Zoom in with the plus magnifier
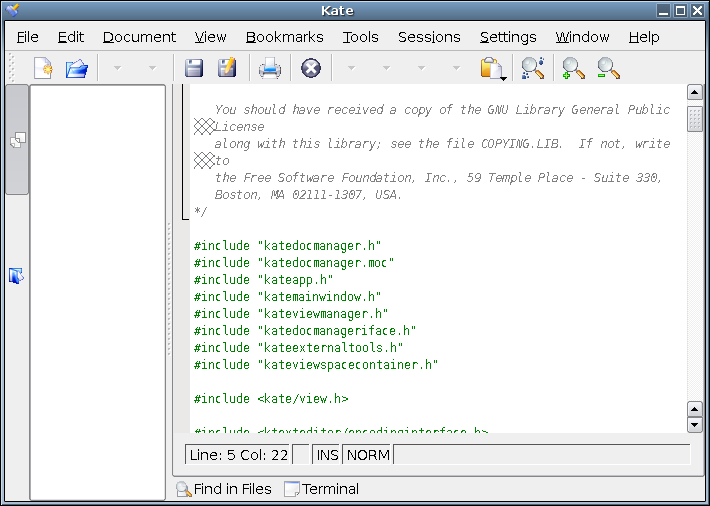710x506 pixels. click(x=573, y=68)
